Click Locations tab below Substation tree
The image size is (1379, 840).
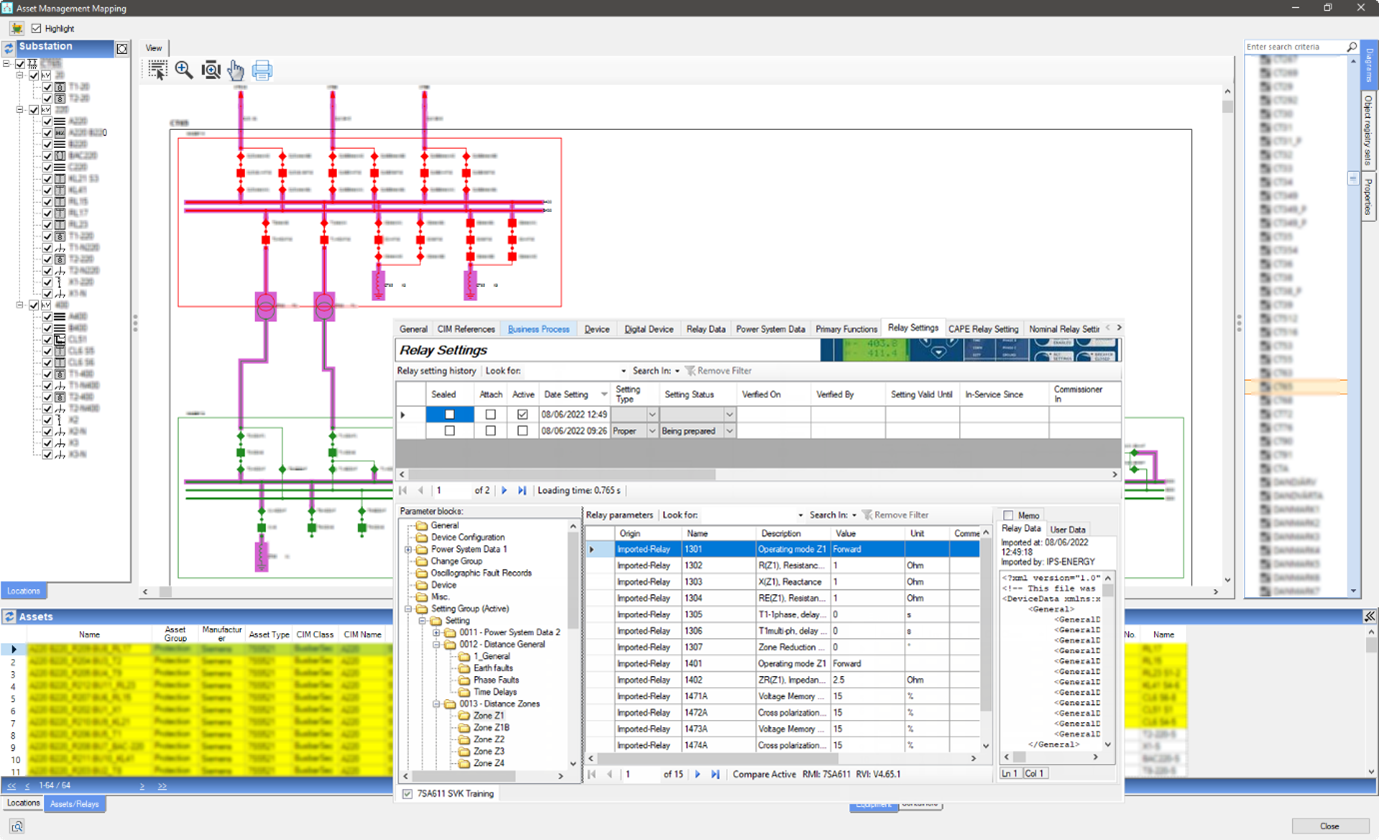(23, 591)
